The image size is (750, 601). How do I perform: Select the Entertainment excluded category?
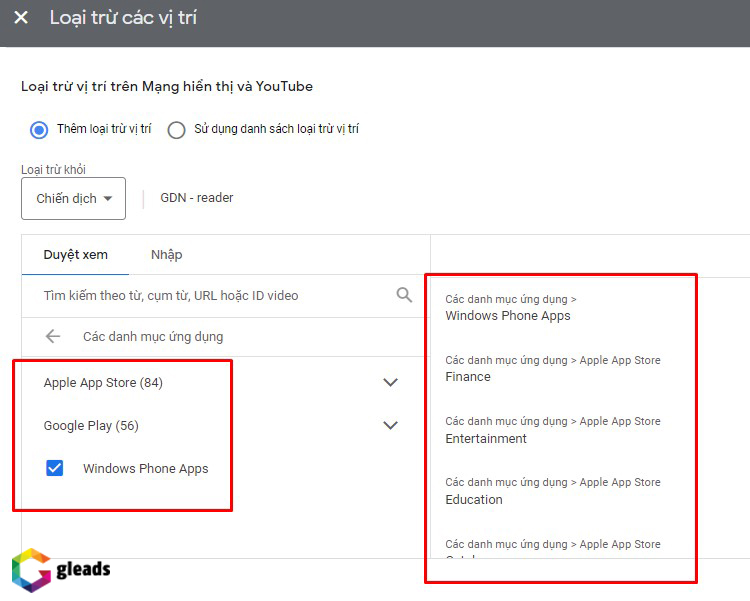[x=486, y=439]
